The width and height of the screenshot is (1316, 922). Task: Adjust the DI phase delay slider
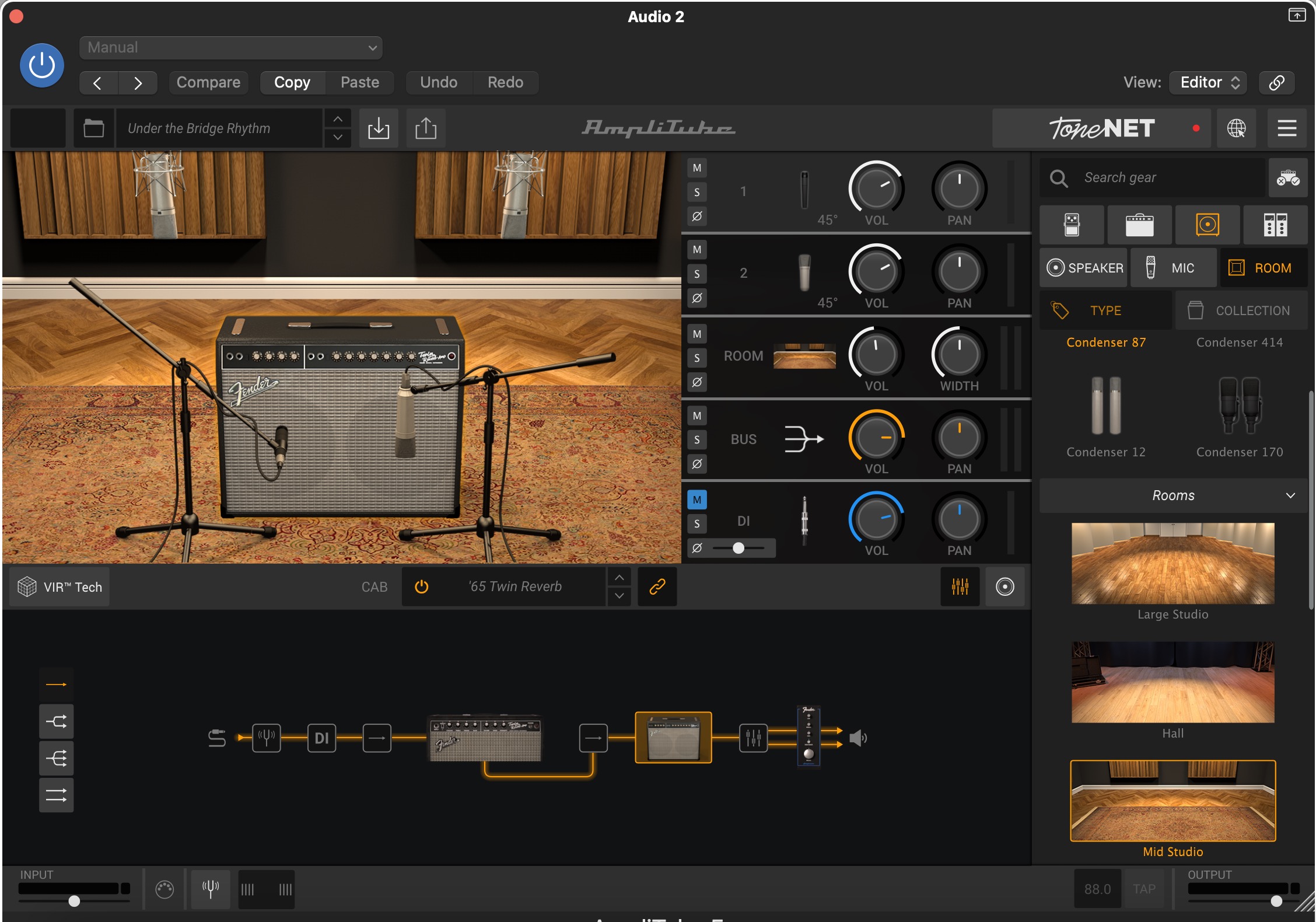point(740,548)
